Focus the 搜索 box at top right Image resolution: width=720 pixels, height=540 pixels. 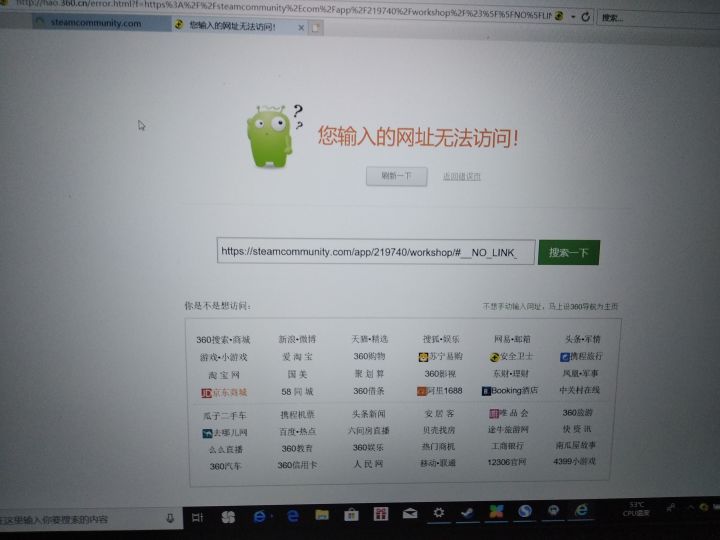[657, 18]
